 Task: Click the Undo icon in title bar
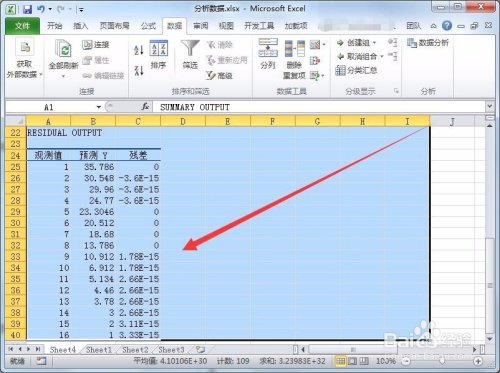pyautogui.click(x=41, y=9)
